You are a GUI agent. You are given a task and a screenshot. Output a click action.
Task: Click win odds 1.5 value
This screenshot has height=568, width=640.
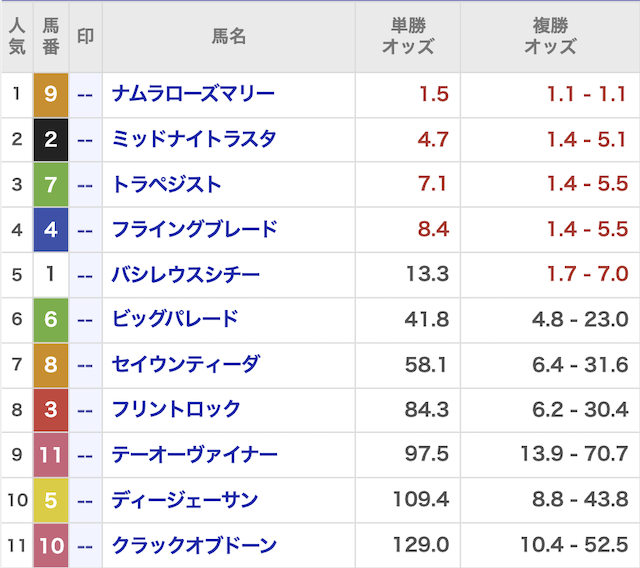coord(434,95)
